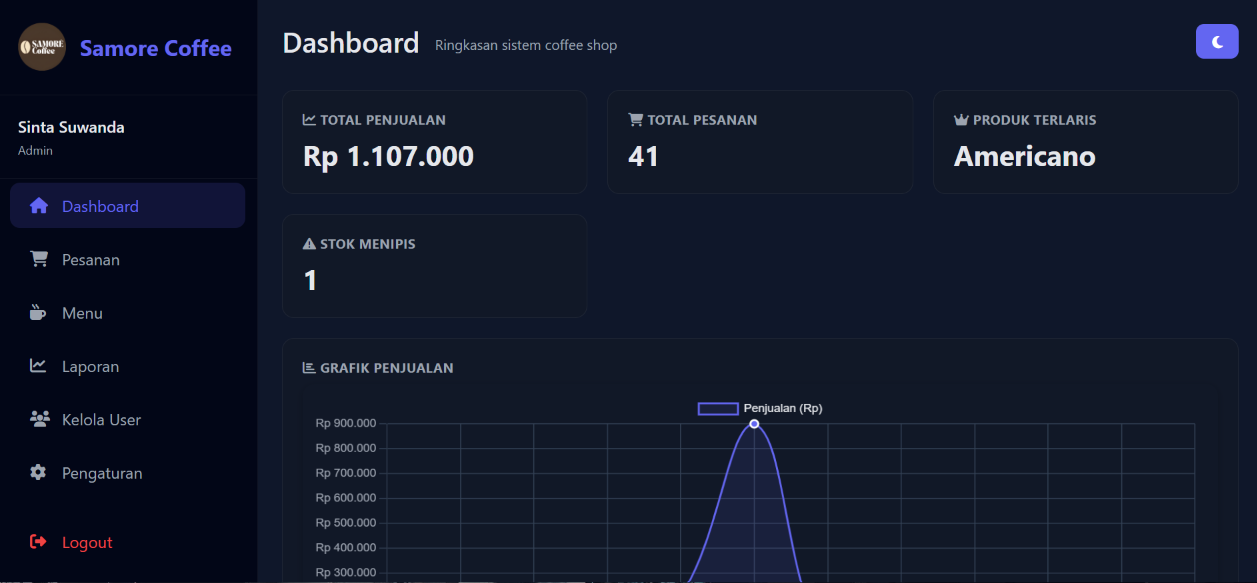Click the Samore Coffee logo image
Screen dimensions: 1257x583
42,47
